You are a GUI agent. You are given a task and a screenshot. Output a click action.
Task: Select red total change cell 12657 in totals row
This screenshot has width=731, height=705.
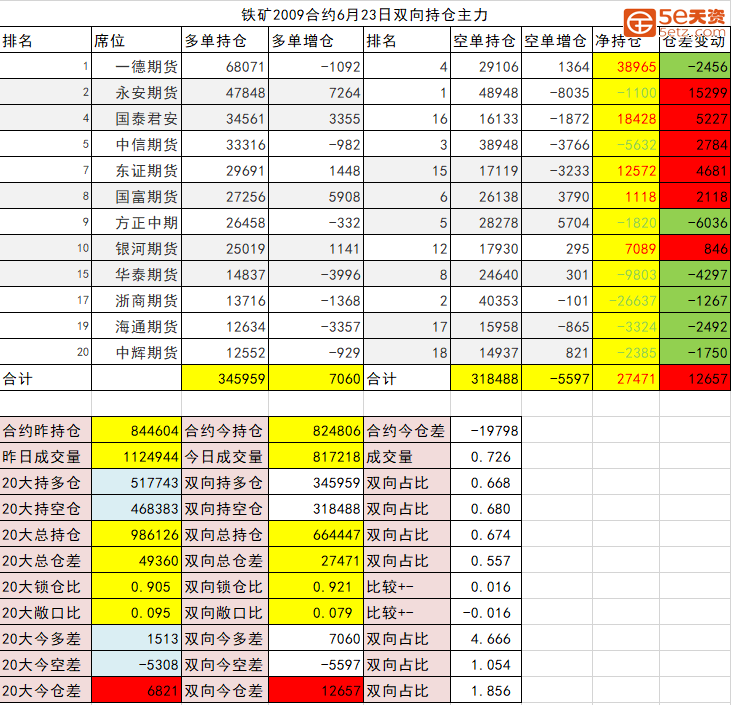click(x=695, y=378)
